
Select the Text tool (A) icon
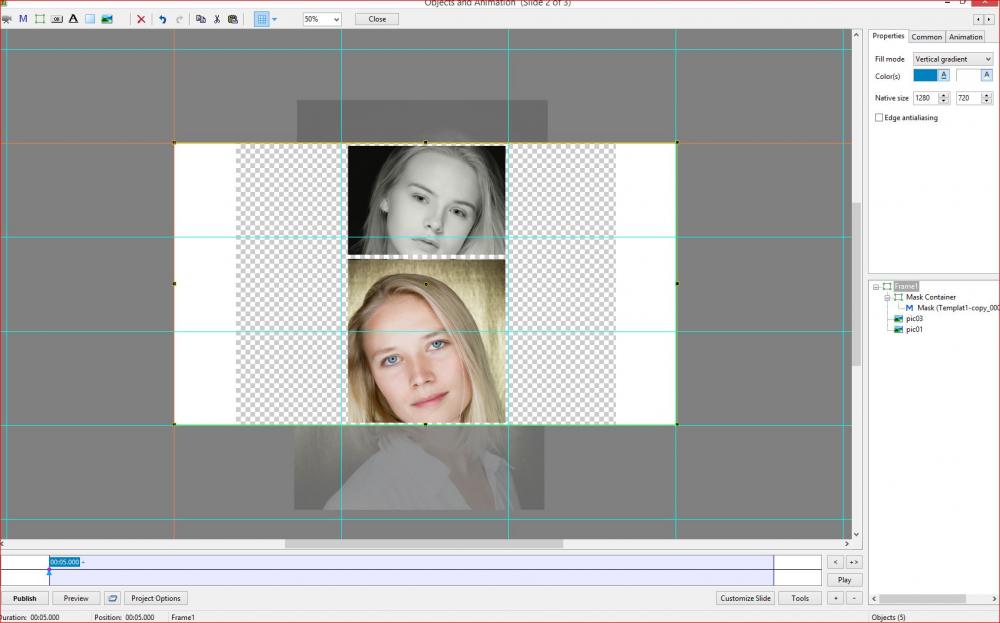pos(73,19)
